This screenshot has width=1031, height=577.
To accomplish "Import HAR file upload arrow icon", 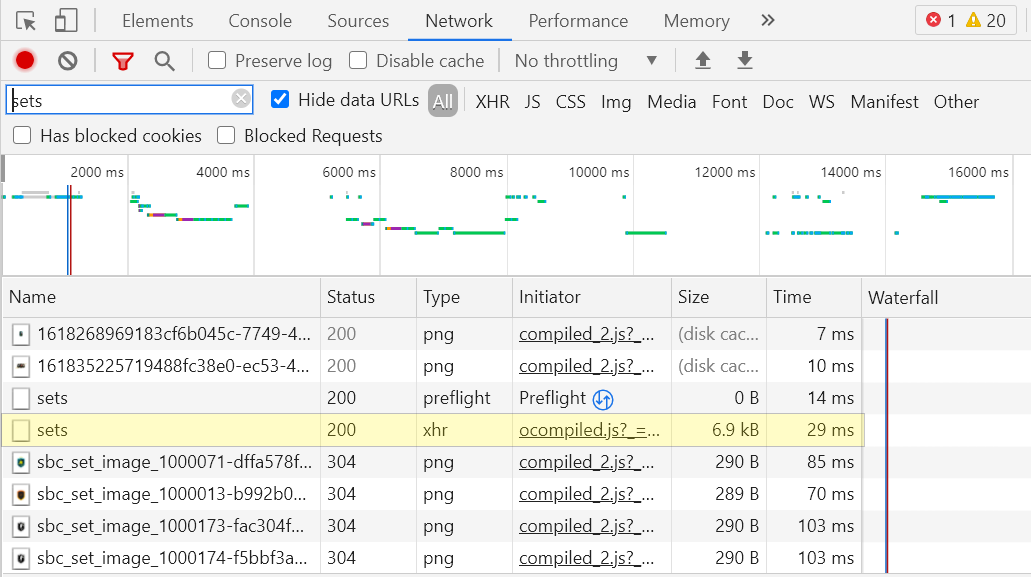I will click(x=703, y=60).
